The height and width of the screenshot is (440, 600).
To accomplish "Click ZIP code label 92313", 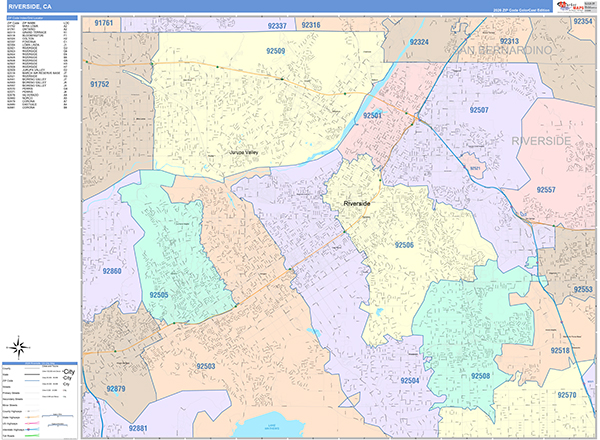I will tap(509, 41).
